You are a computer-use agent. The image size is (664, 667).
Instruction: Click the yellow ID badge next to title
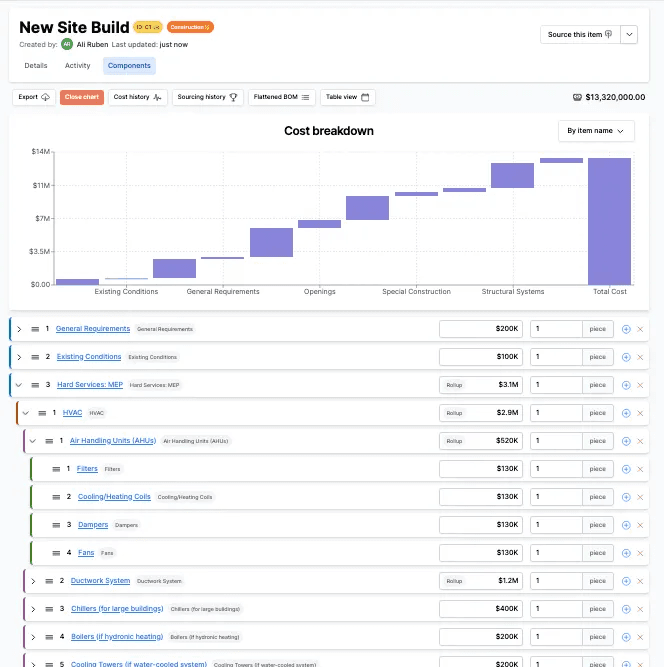148,27
